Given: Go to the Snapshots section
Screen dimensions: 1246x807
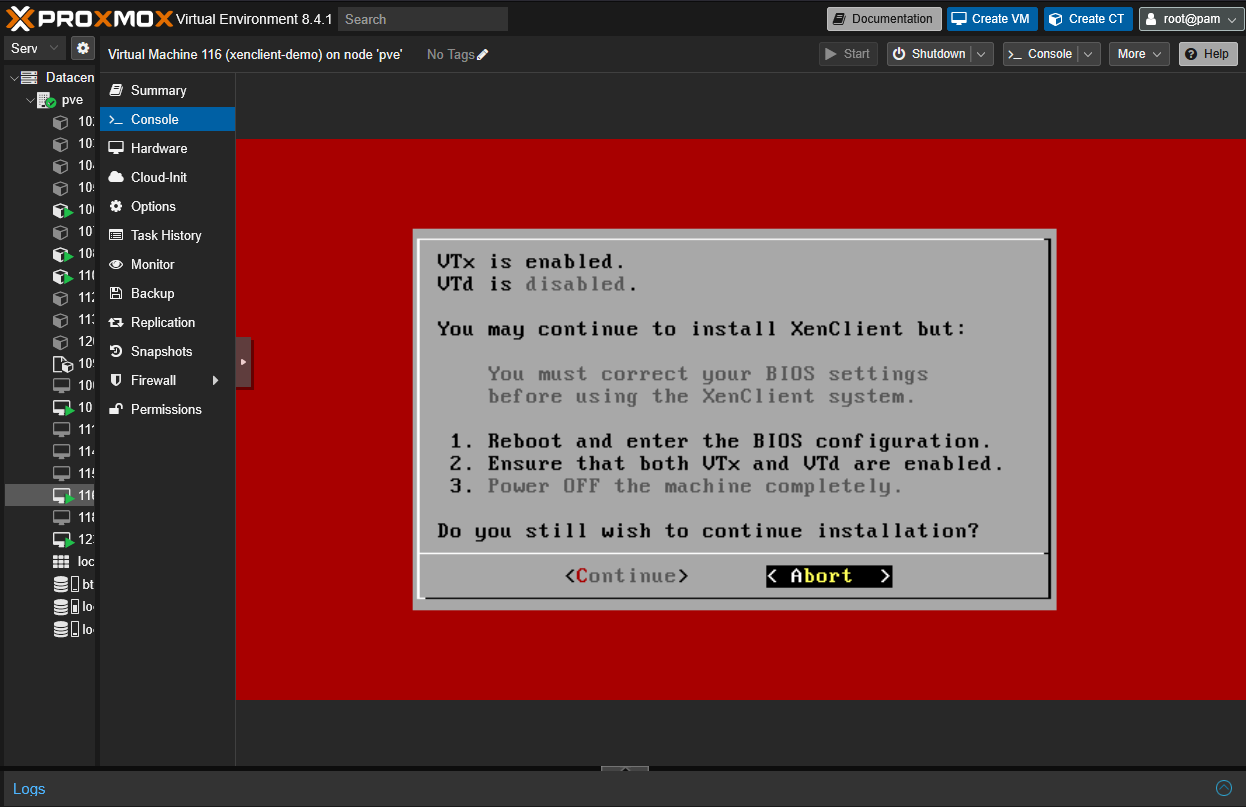Looking at the screenshot, I should tap(161, 351).
